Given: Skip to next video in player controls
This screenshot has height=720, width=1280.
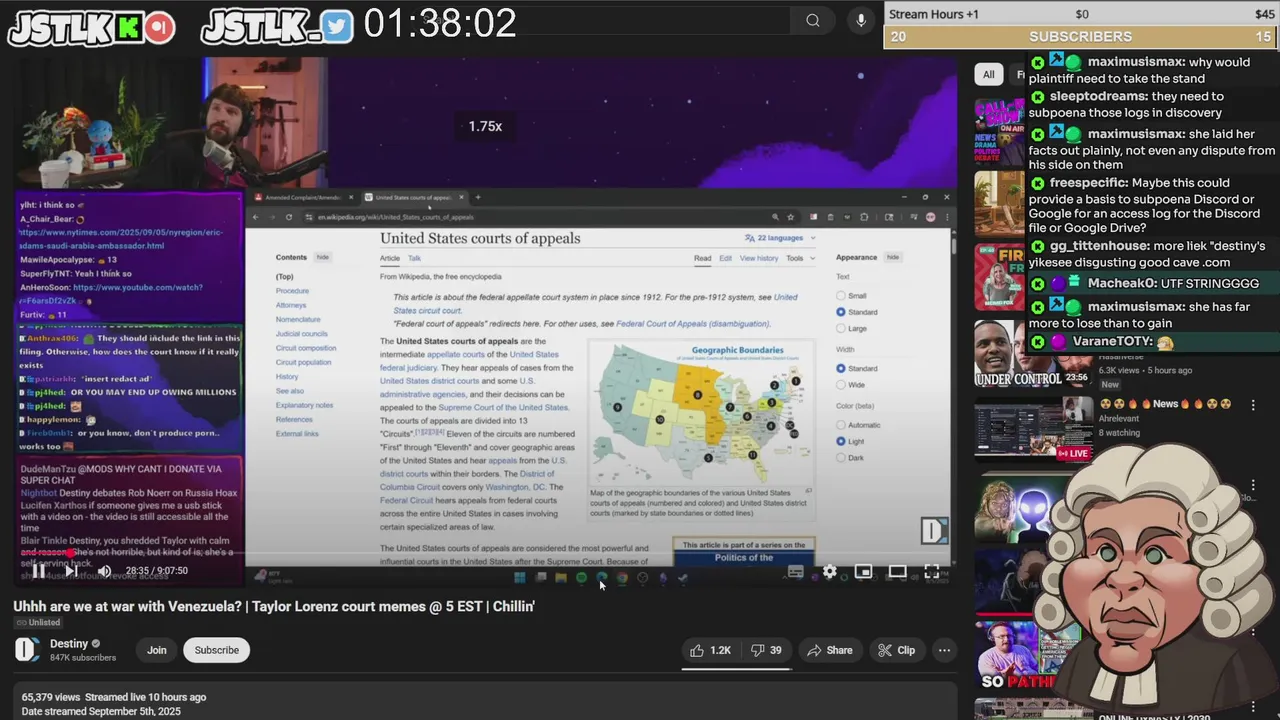Looking at the screenshot, I should click(72, 571).
